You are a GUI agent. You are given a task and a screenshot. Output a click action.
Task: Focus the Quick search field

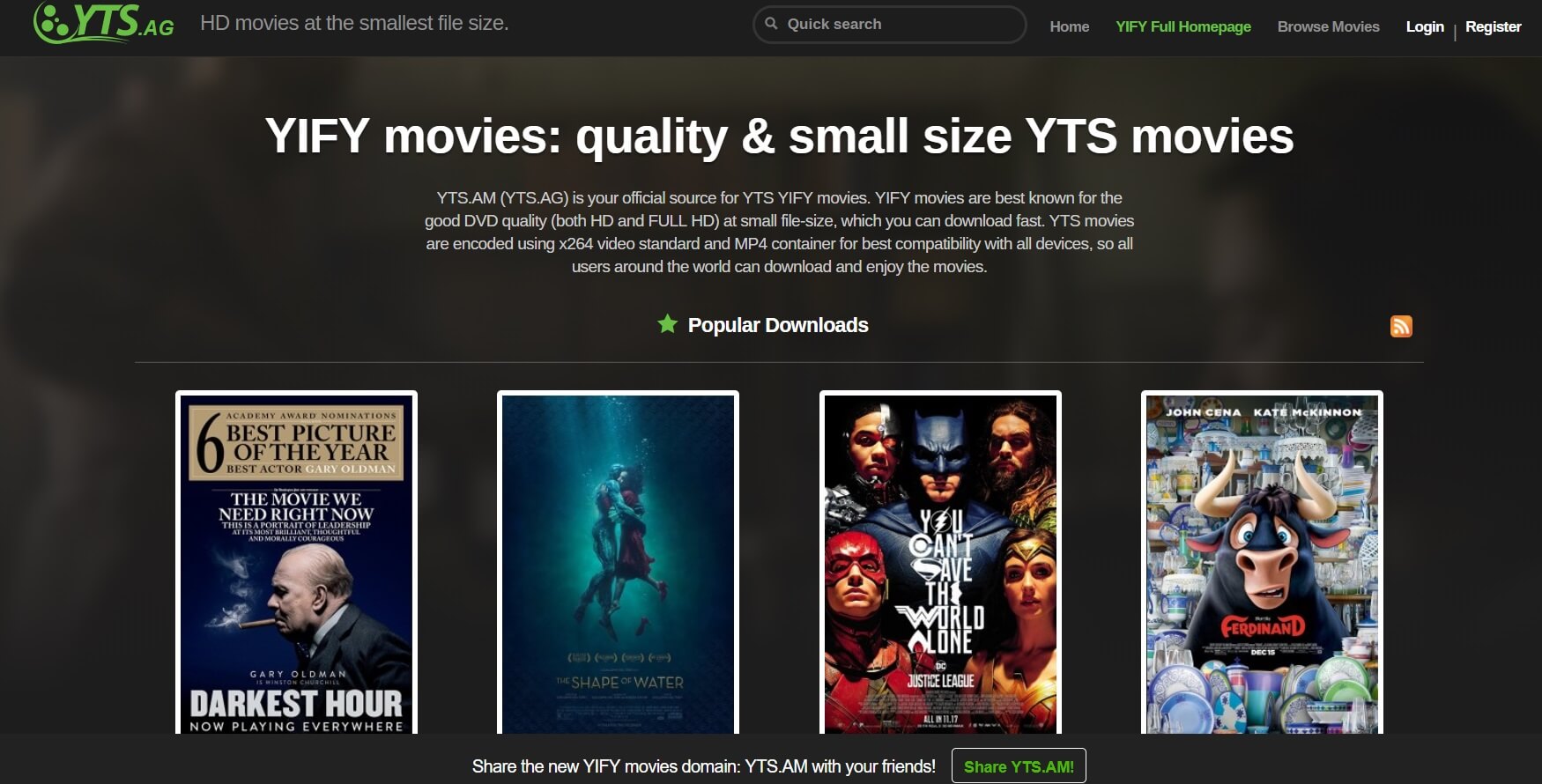pos(890,25)
